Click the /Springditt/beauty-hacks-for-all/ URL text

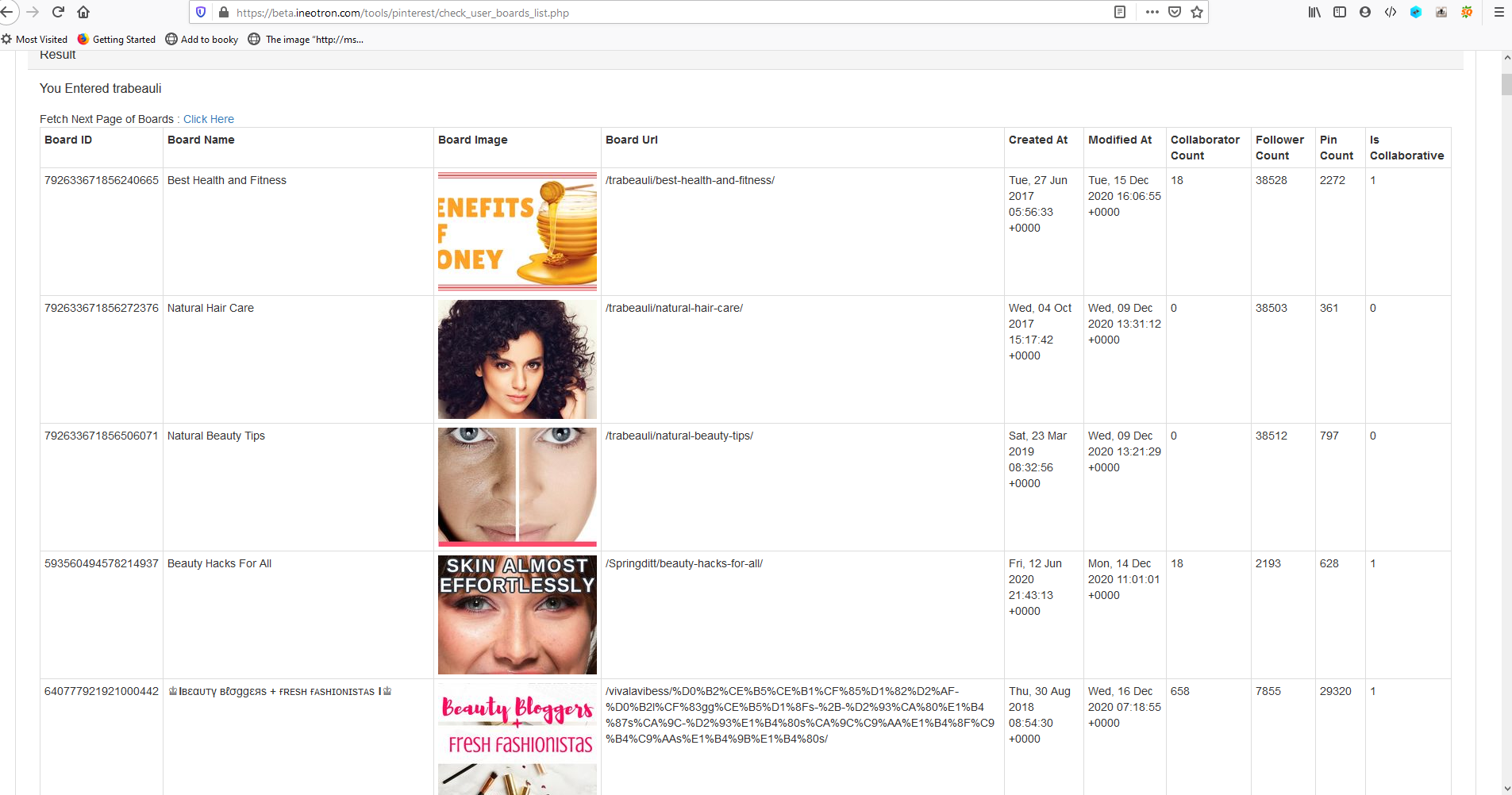click(x=684, y=563)
